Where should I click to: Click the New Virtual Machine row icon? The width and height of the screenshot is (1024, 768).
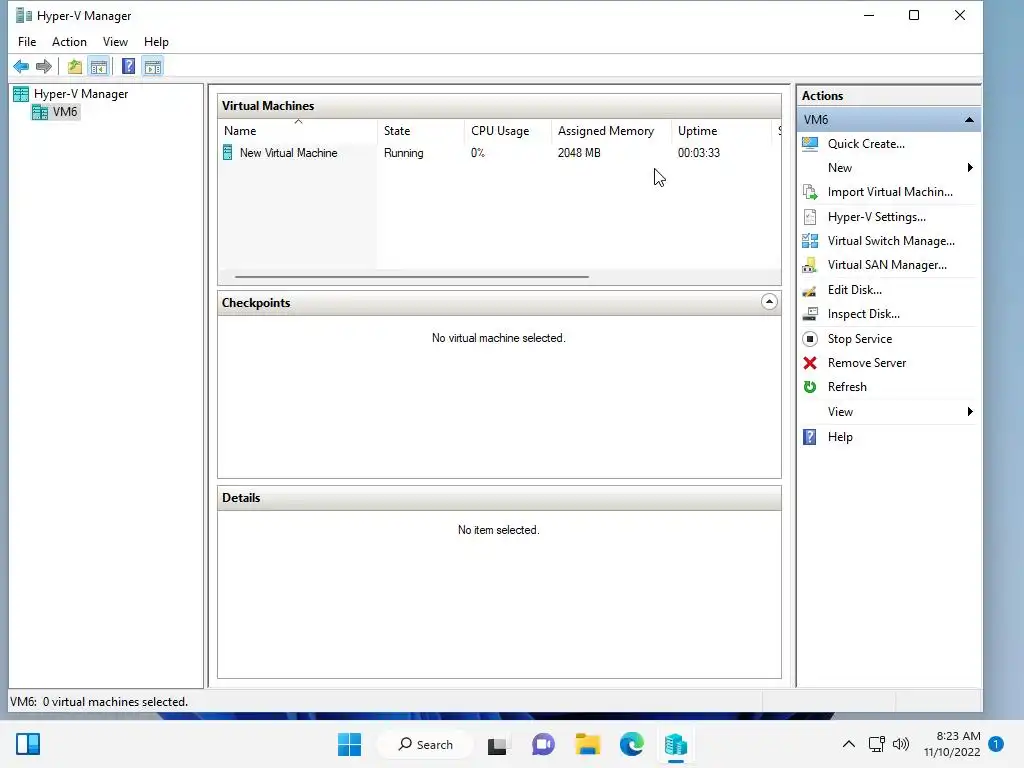click(x=227, y=153)
